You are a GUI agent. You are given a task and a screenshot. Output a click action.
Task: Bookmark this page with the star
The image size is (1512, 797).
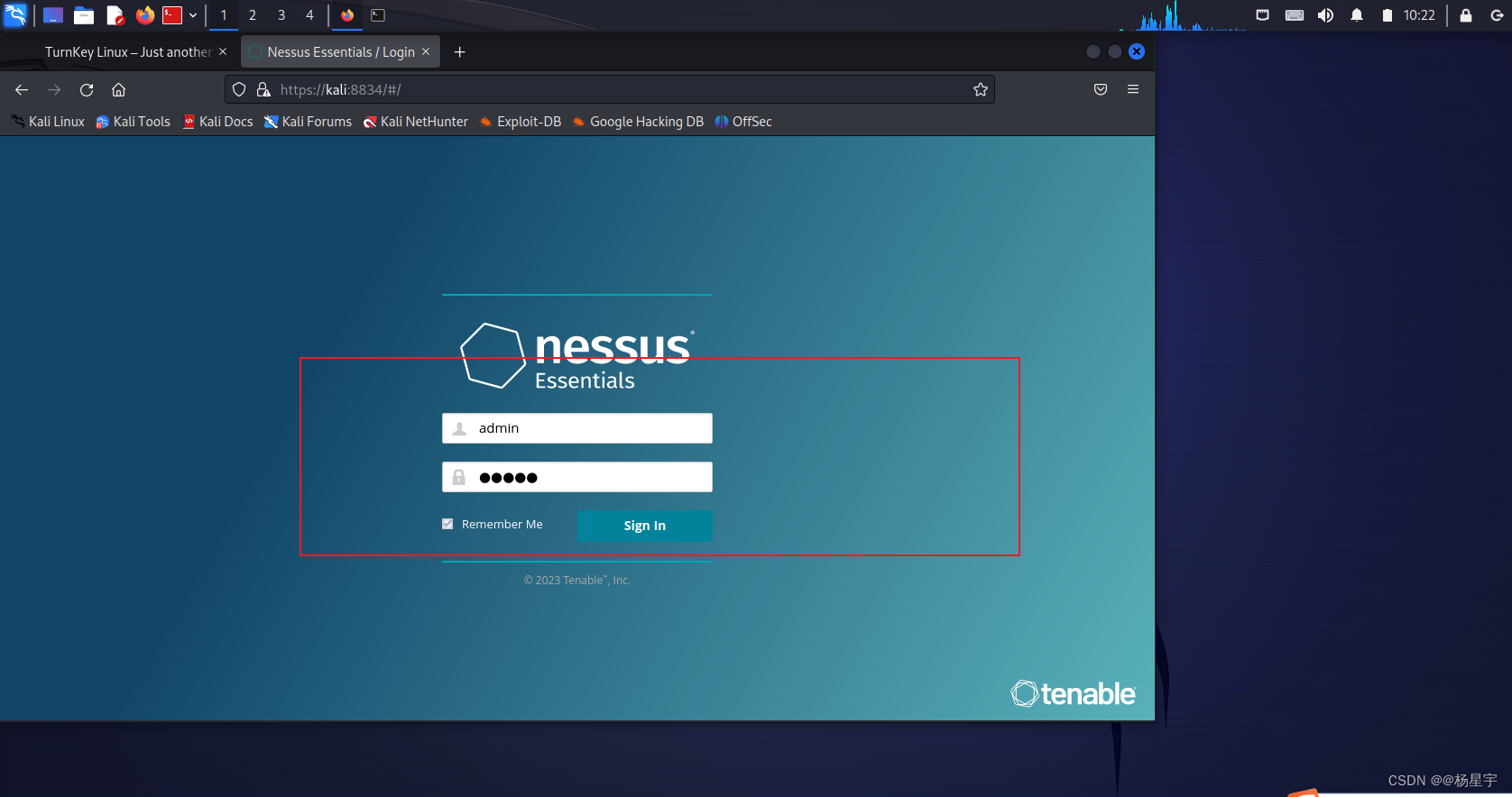[981, 89]
